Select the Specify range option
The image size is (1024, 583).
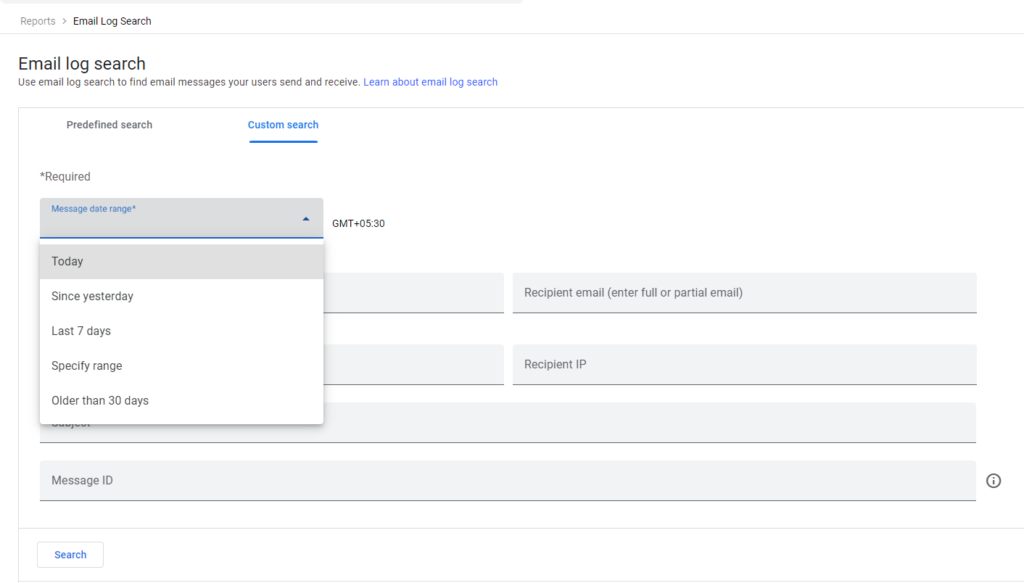tap(87, 366)
